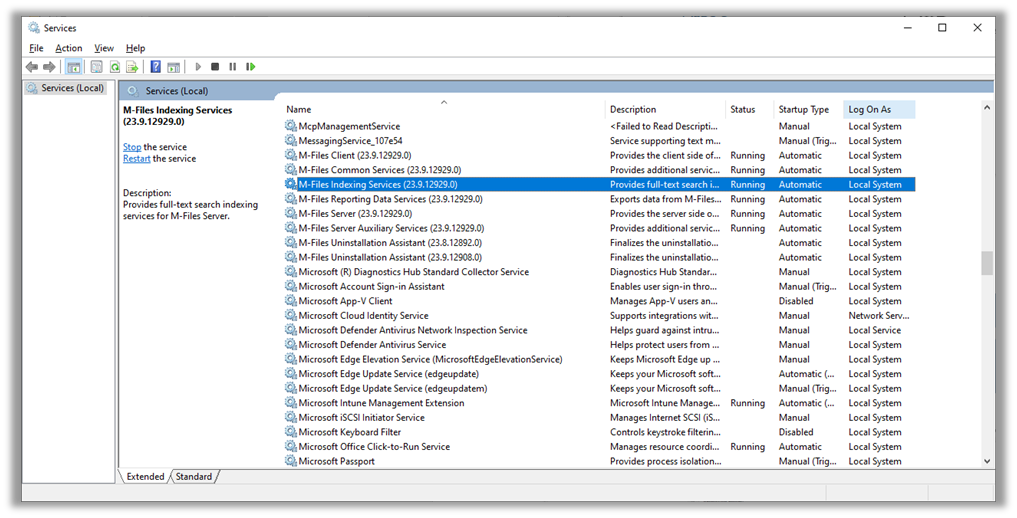Click the gear icon beside M-Files Server (23.9.12929.0)

[x=291, y=213]
